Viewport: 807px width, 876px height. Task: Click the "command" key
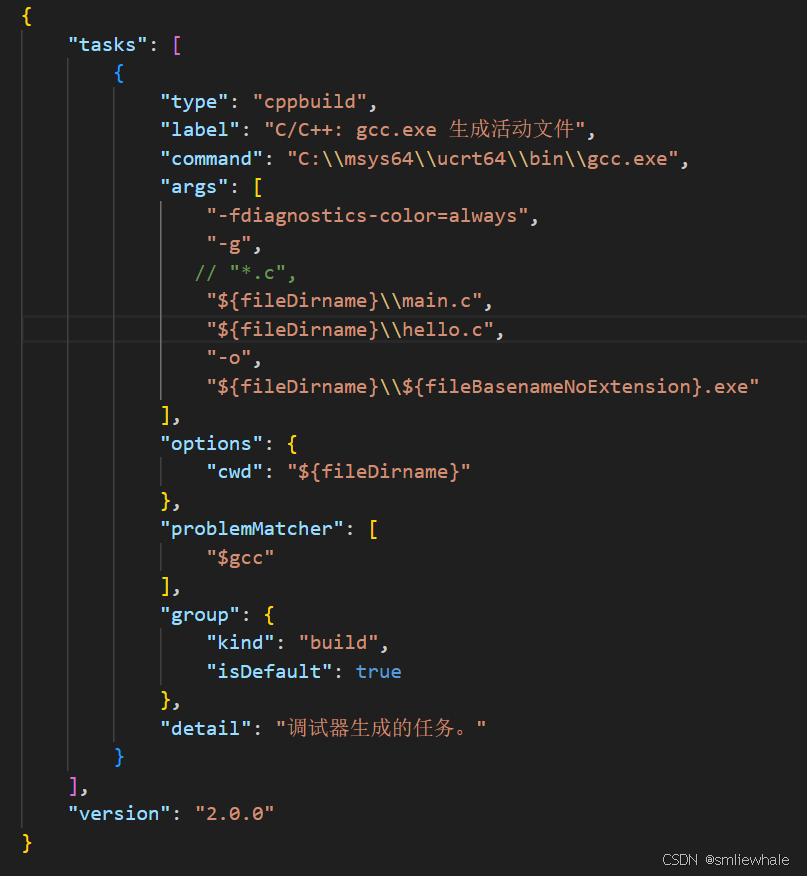[x=211, y=159]
